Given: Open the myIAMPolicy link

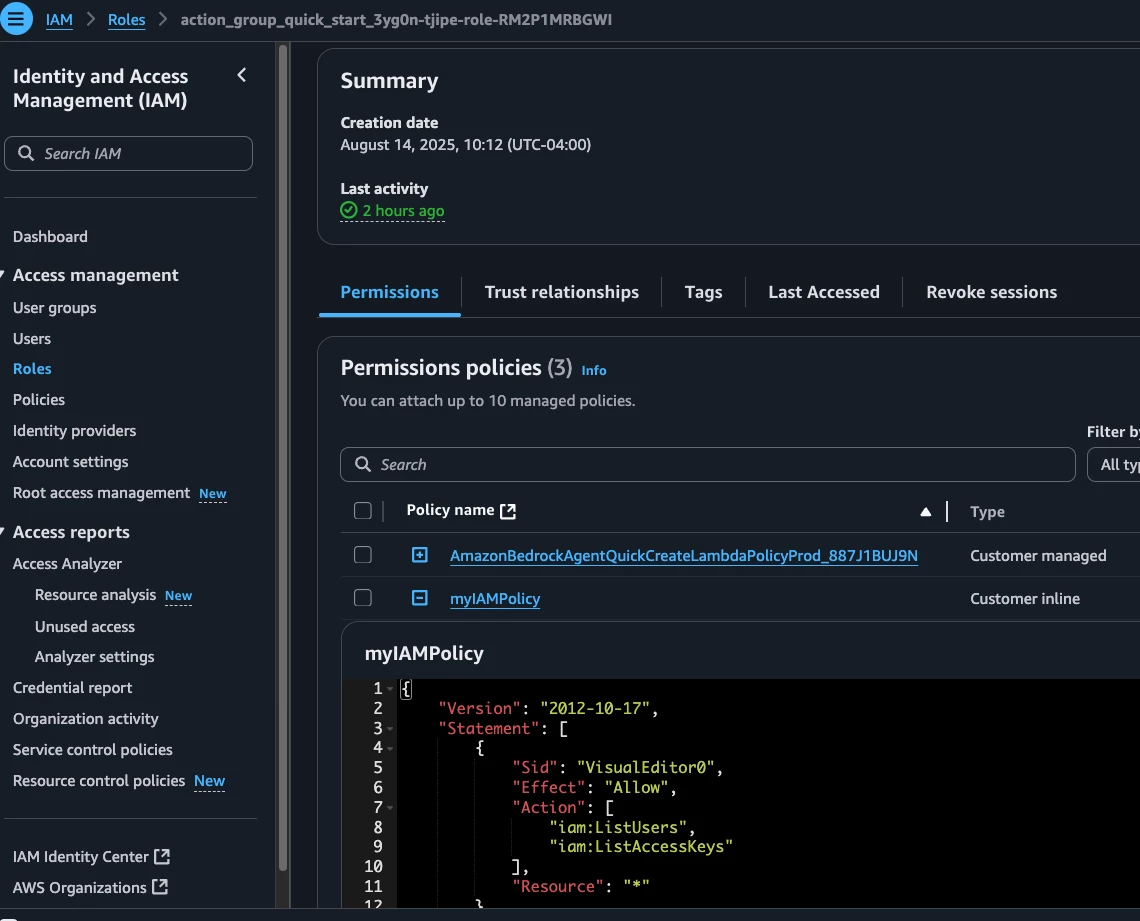Looking at the screenshot, I should point(495,598).
